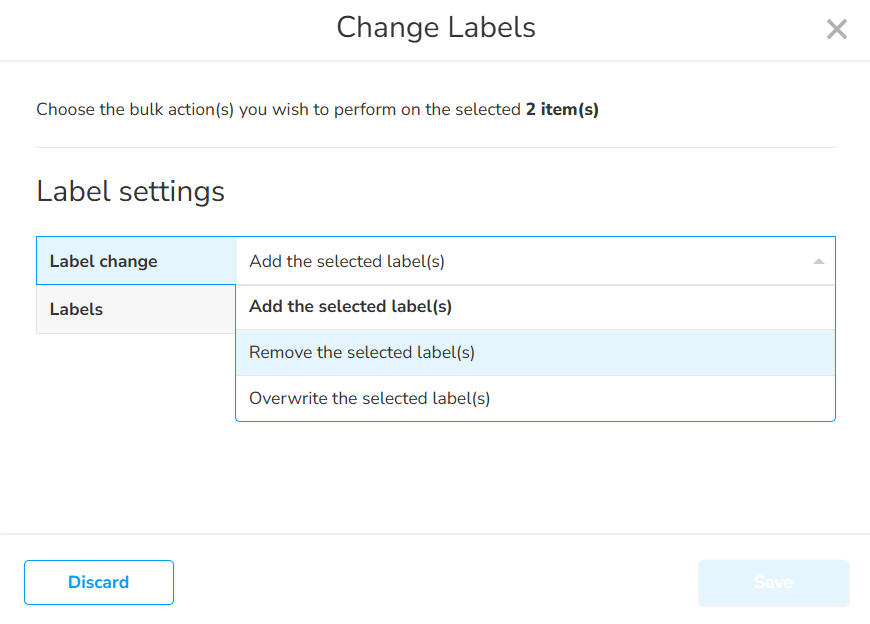Collapse the Label change dropdown arrow
Image resolution: width=870 pixels, height=624 pixels.
pos(819,262)
